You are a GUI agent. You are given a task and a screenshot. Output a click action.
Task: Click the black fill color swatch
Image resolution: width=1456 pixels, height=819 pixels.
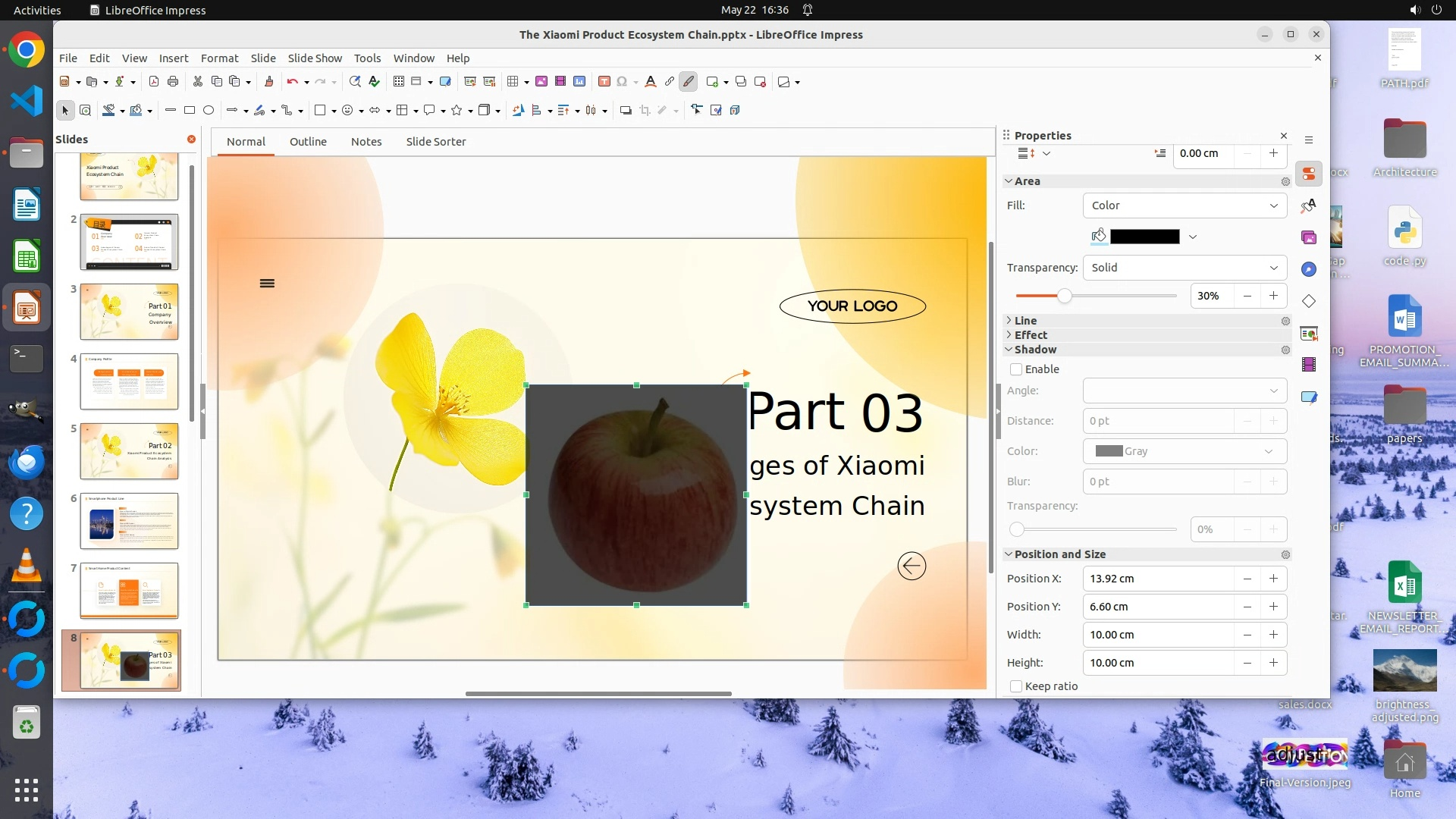tap(1144, 237)
